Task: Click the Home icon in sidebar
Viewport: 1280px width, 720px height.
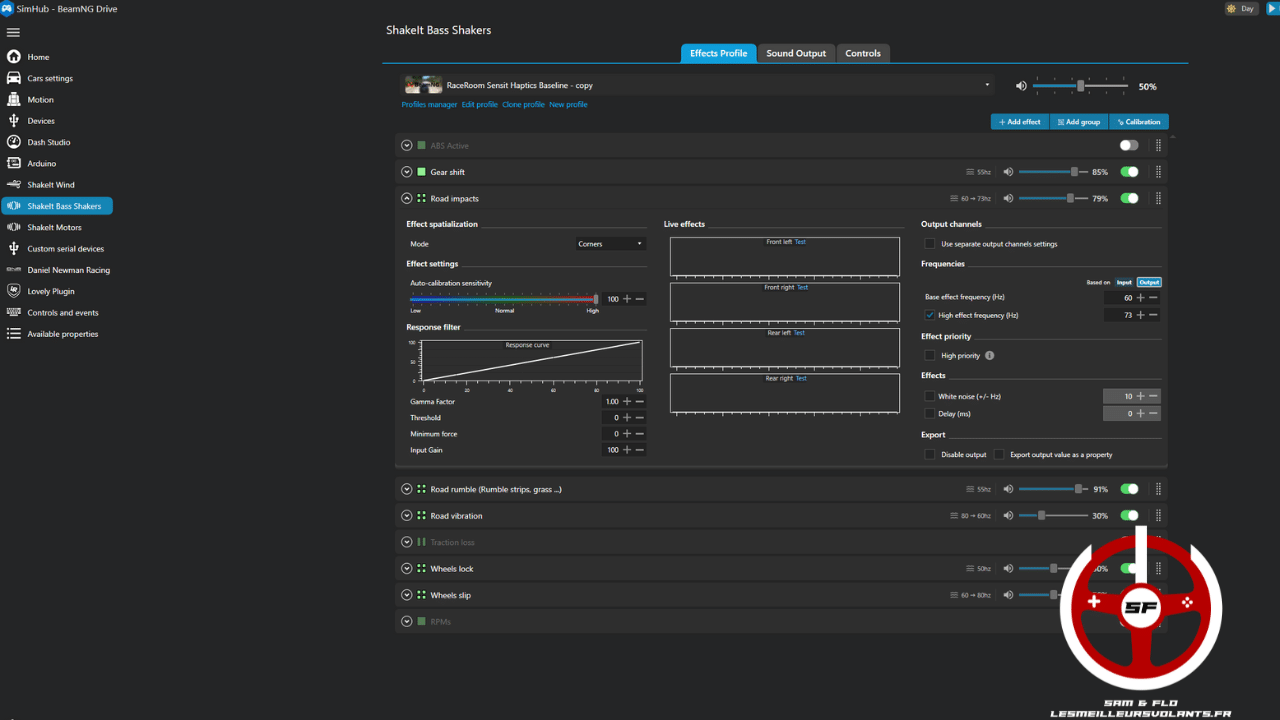Action: tap(14, 57)
